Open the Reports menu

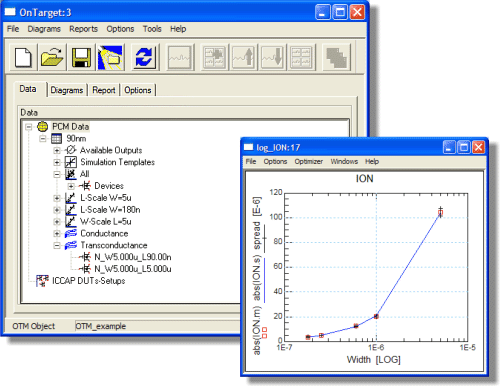(83, 29)
